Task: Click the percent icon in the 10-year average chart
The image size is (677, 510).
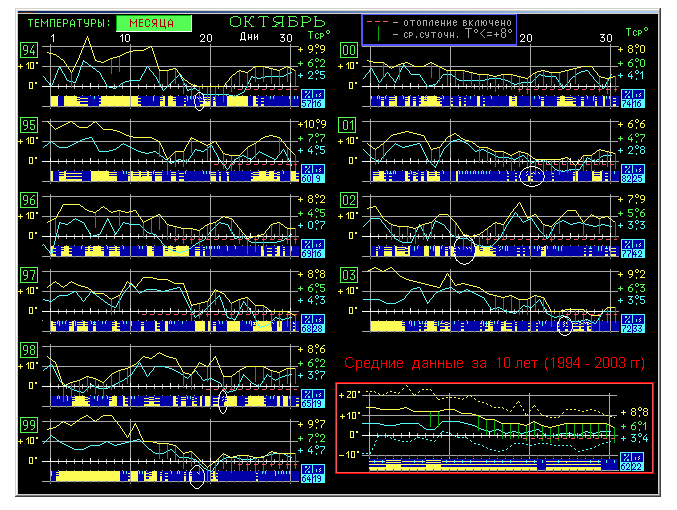Action: click(626, 457)
